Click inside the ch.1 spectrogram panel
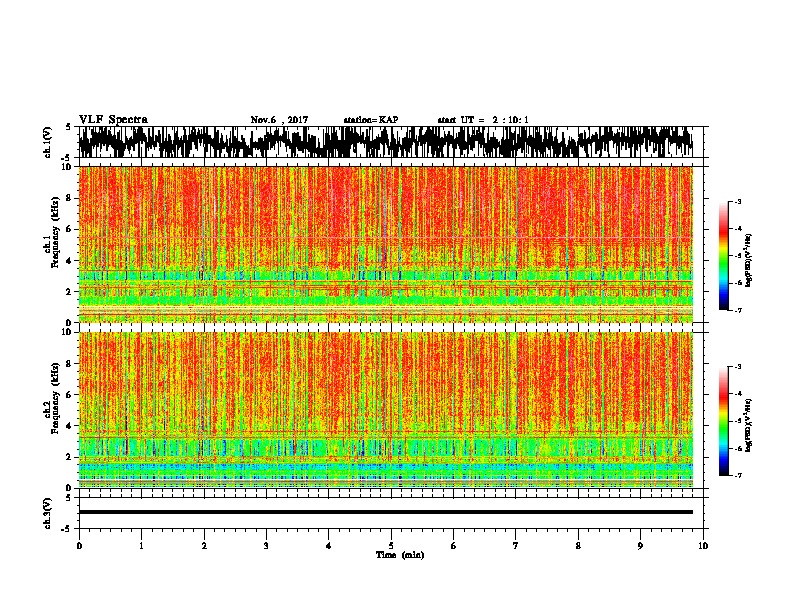The height and width of the screenshot is (612, 792). click(x=386, y=244)
